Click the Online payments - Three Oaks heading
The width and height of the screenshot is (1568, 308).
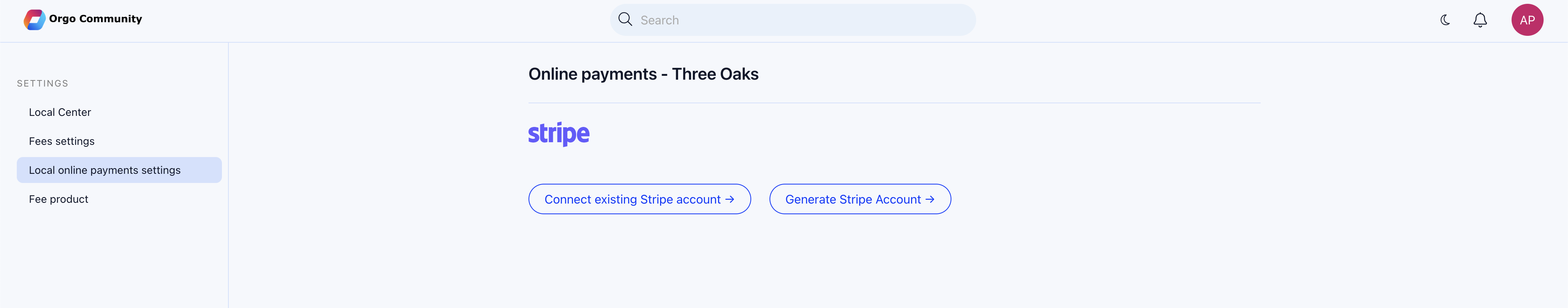(643, 74)
